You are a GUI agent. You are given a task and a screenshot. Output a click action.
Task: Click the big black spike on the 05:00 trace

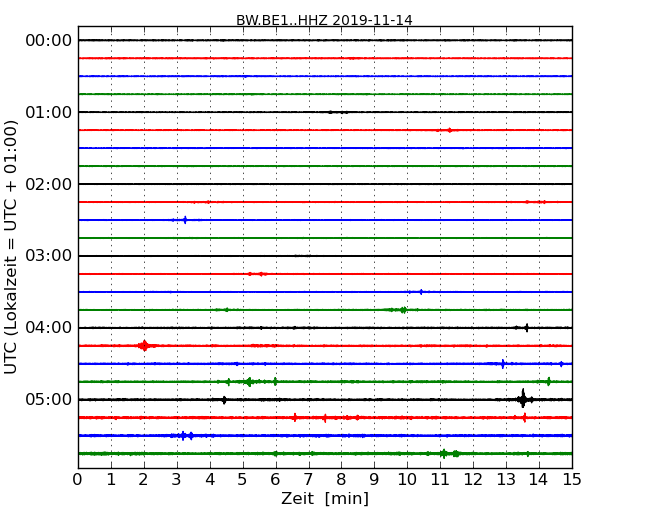pos(523,399)
